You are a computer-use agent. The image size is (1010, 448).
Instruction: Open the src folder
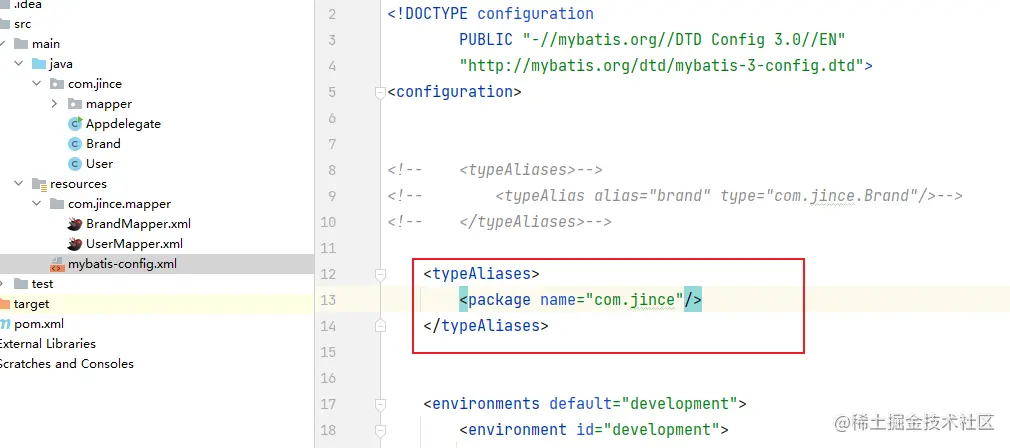coord(23,24)
